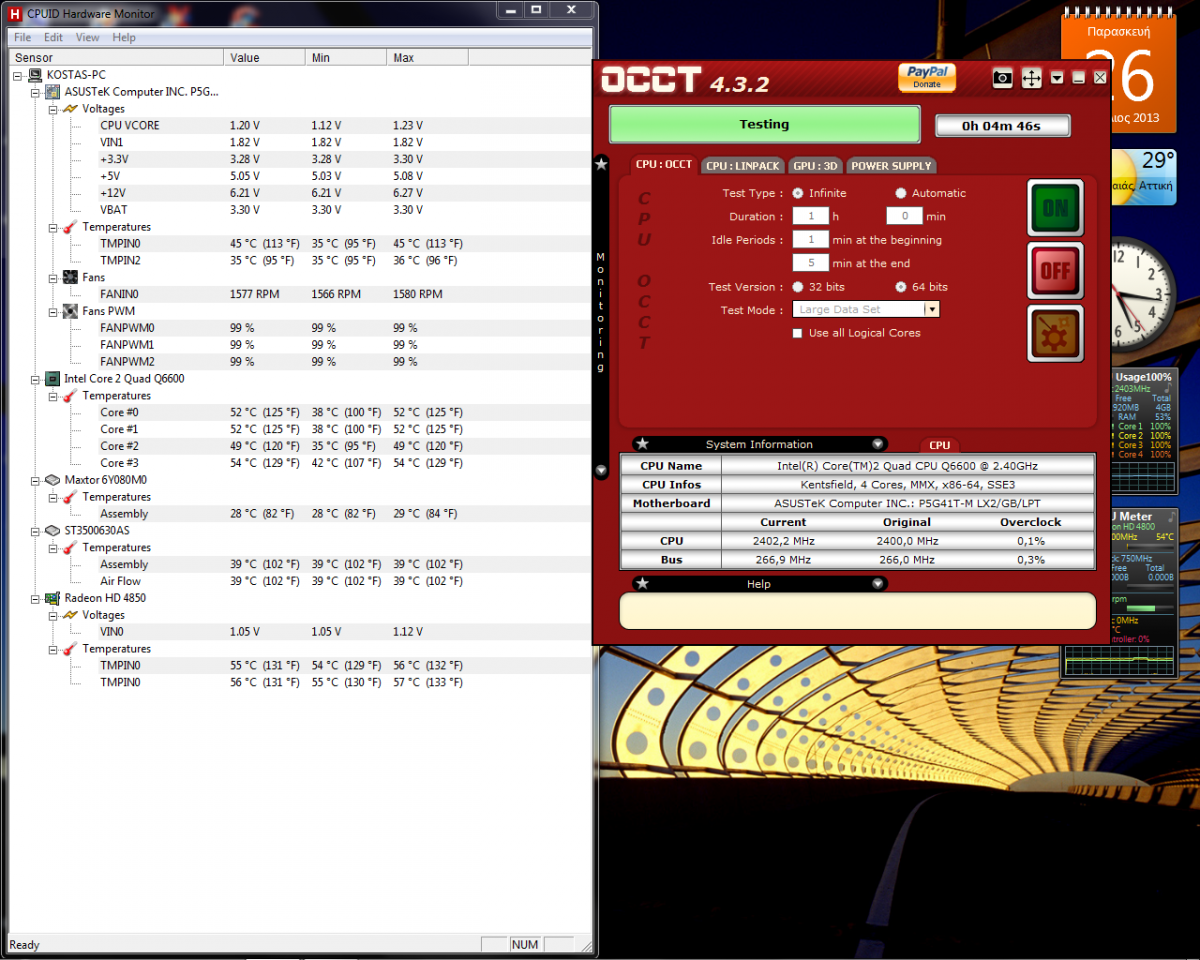Open the Test Mode Large Data Set dropdown

(x=866, y=310)
